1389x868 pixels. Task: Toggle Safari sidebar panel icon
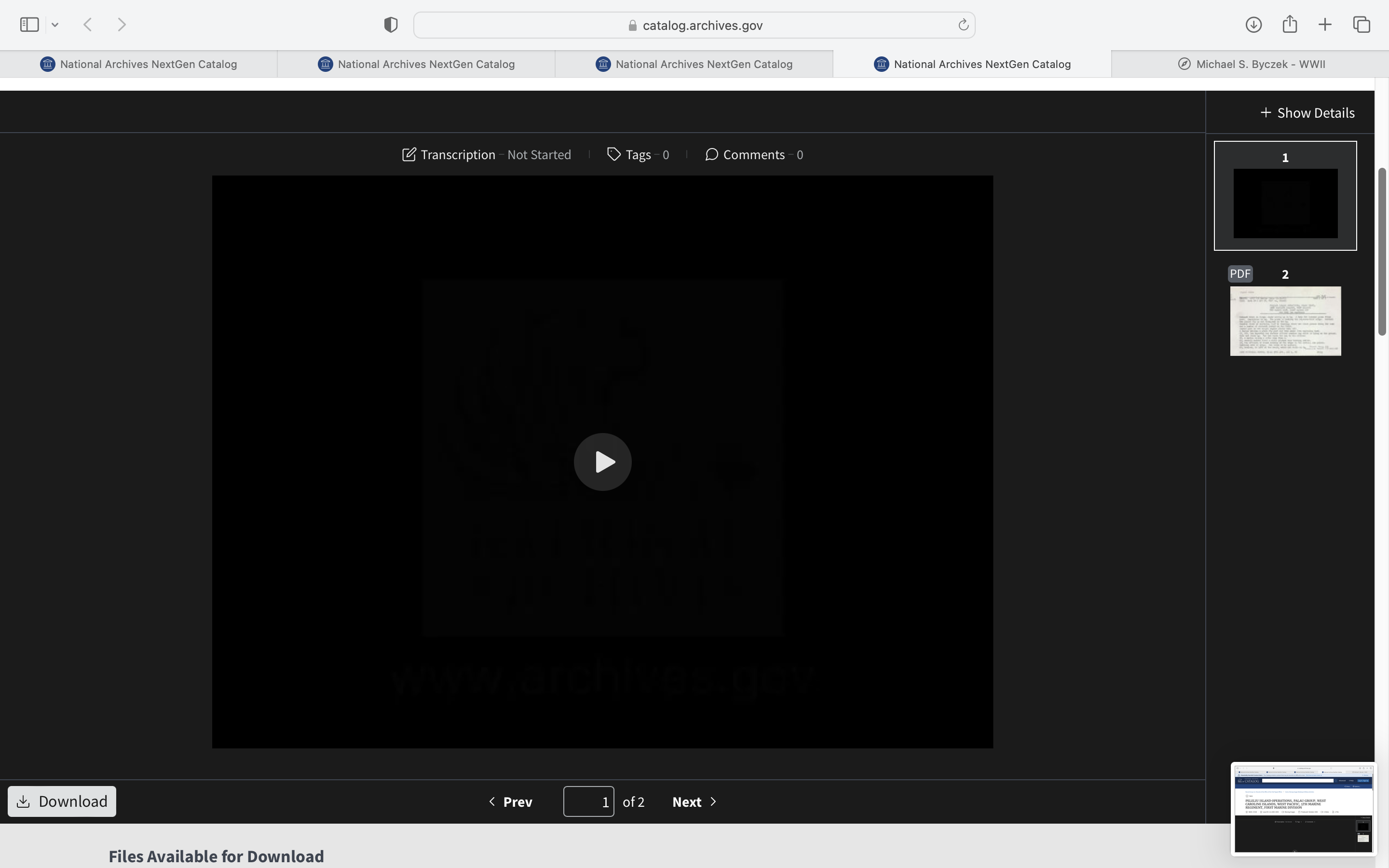tap(29, 25)
